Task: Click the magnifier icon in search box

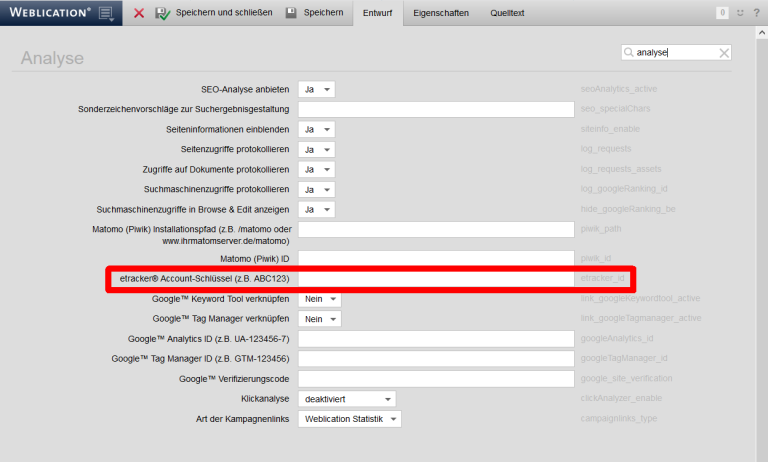Action: pos(629,53)
